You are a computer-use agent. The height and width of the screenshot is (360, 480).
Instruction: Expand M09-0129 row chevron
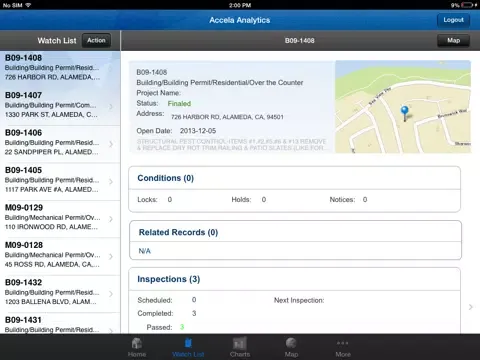coord(111,219)
